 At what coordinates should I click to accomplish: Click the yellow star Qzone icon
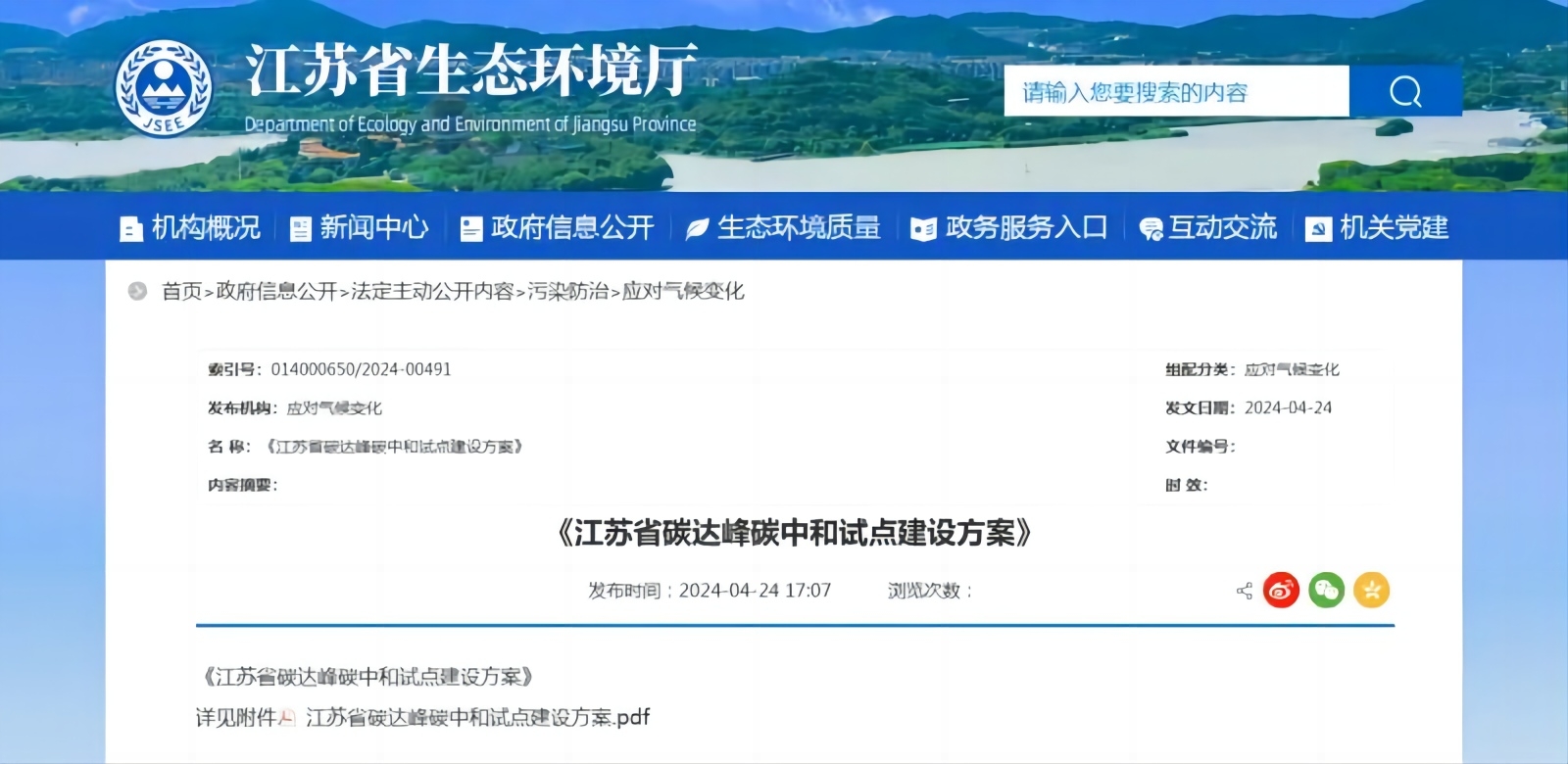pos(1371,590)
